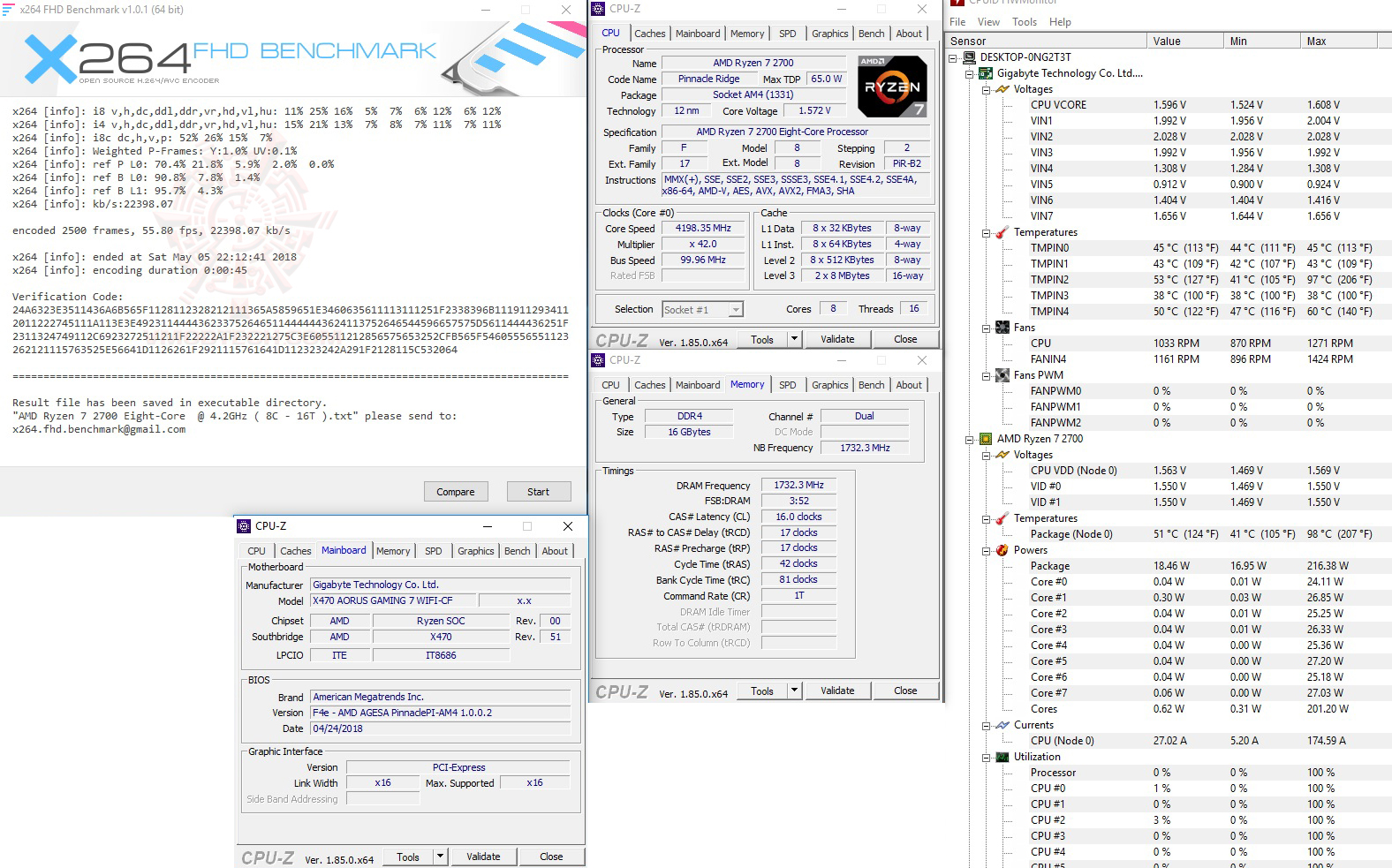Click the Value column header
The image size is (1392, 868).
click(x=1184, y=41)
